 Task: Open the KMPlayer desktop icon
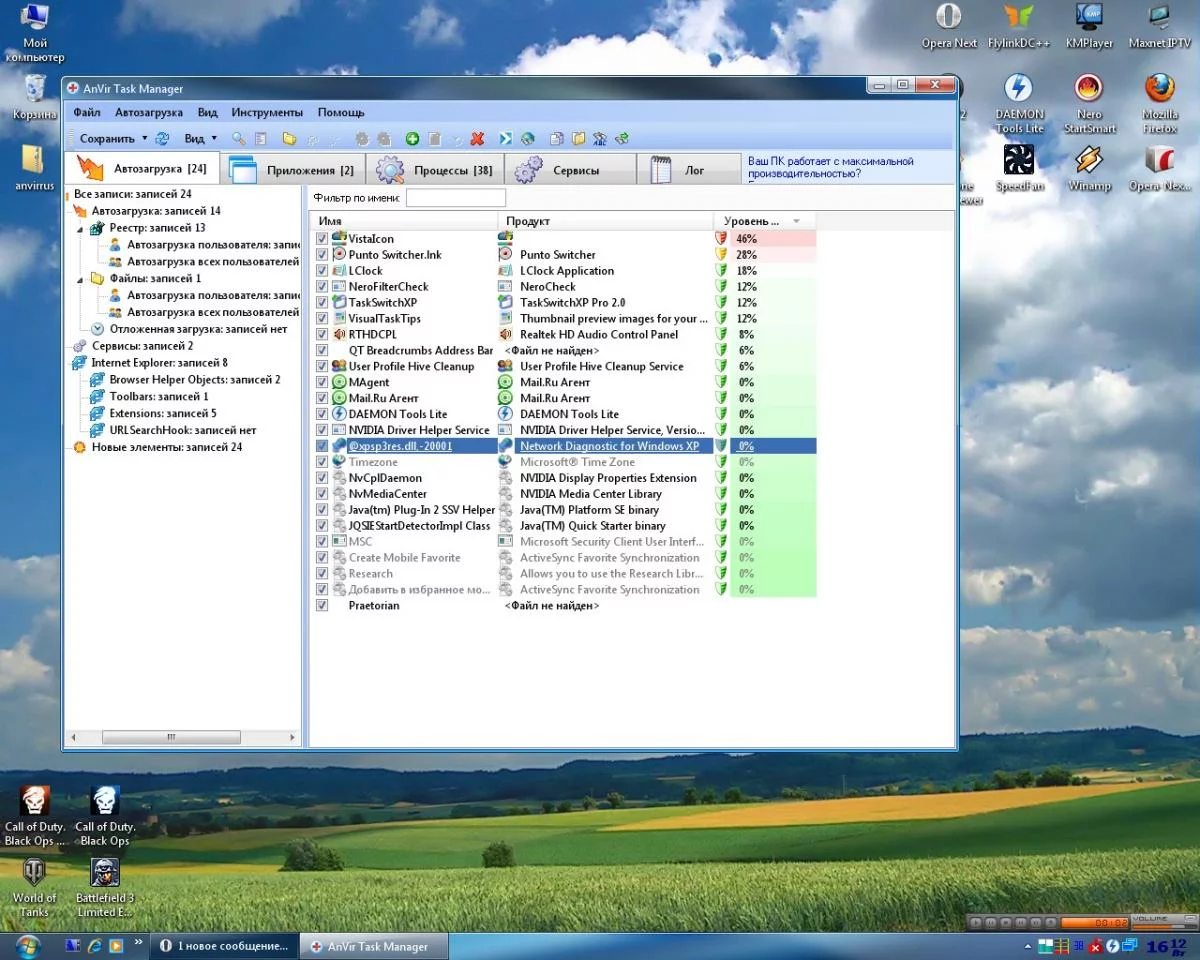1089,26
